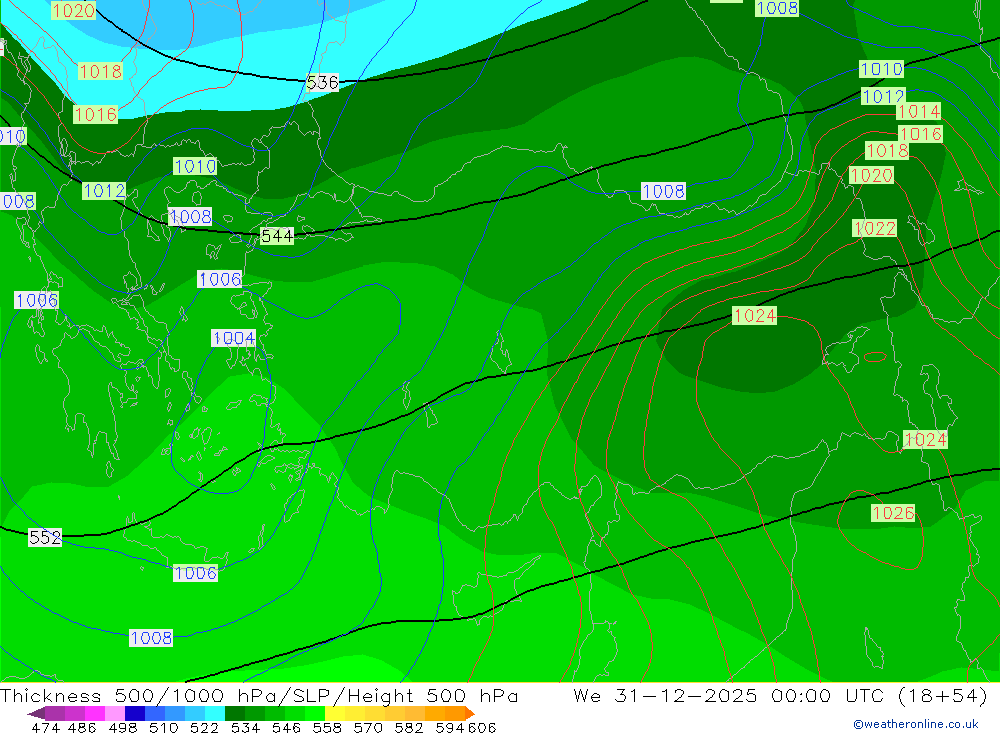Click the 546 legend value
The image size is (1000, 733).
tap(286, 727)
